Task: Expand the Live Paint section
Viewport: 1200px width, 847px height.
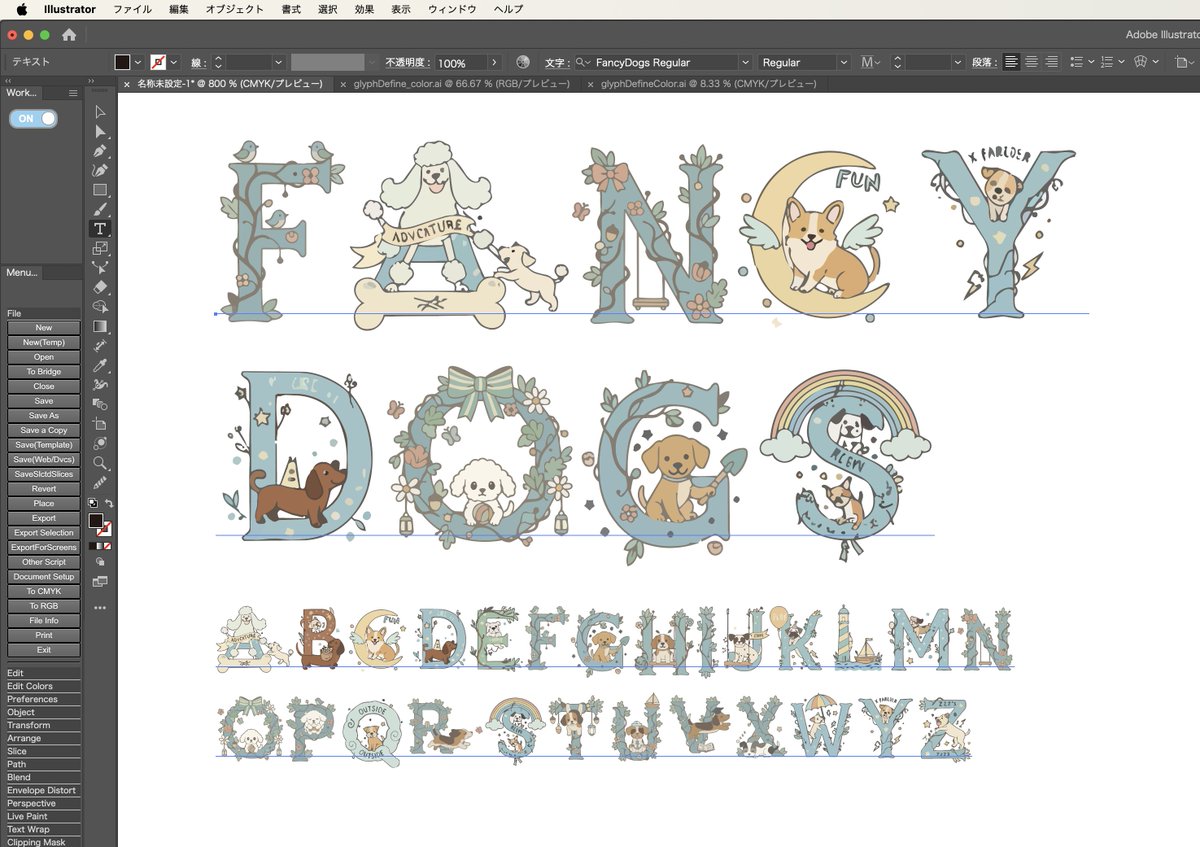Action: point(27,817)
